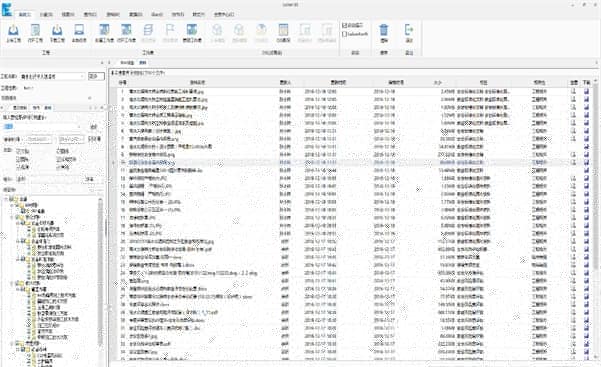Click the greyed-out flag ribbon icon

click(170, 30)
